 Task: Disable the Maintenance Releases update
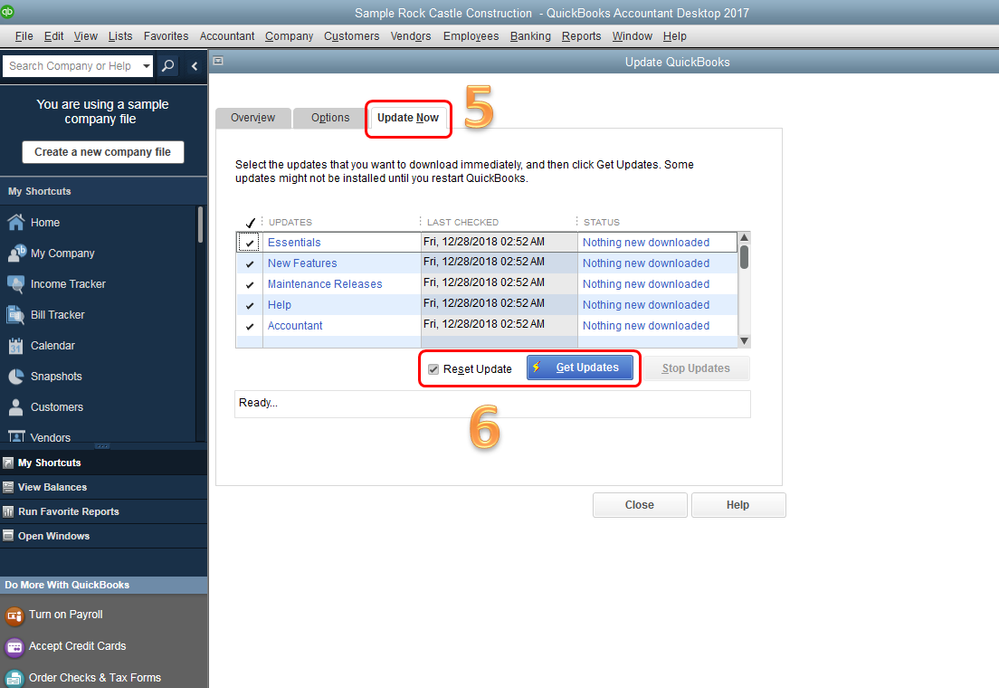(x=248, y=283)
